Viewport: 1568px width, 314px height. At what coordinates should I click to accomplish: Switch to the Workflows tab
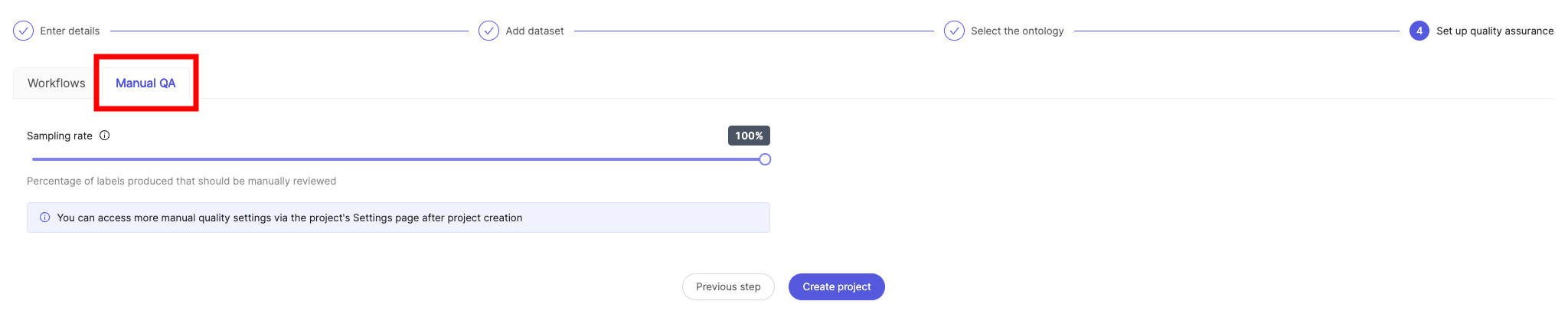tap(57, 83)
